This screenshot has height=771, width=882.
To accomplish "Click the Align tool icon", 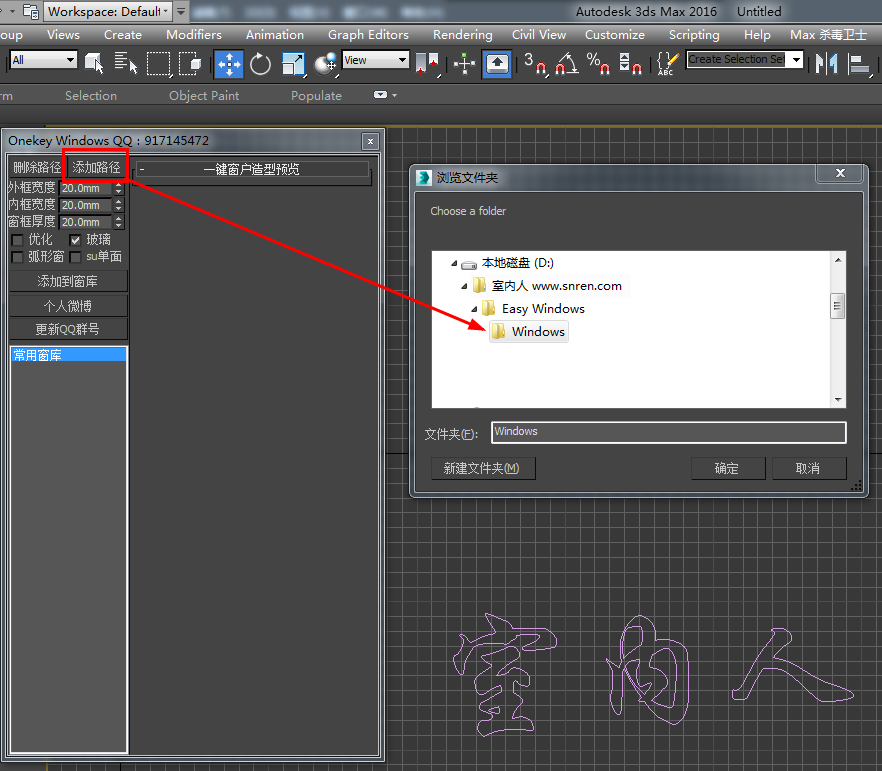I will tap(859, 64).
